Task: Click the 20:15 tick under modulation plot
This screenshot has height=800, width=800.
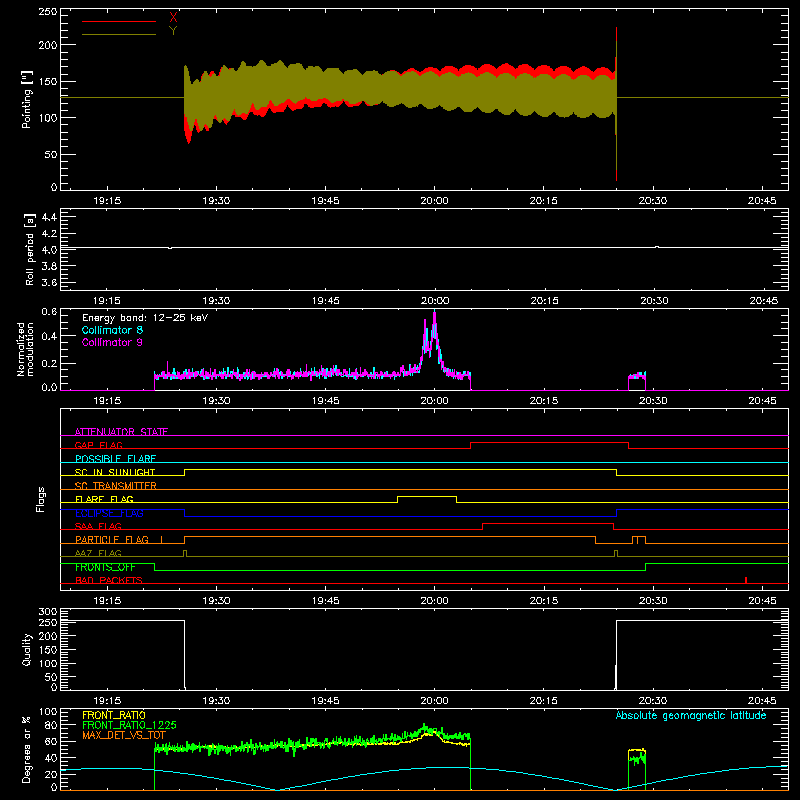Action: [x=544, y=401]
